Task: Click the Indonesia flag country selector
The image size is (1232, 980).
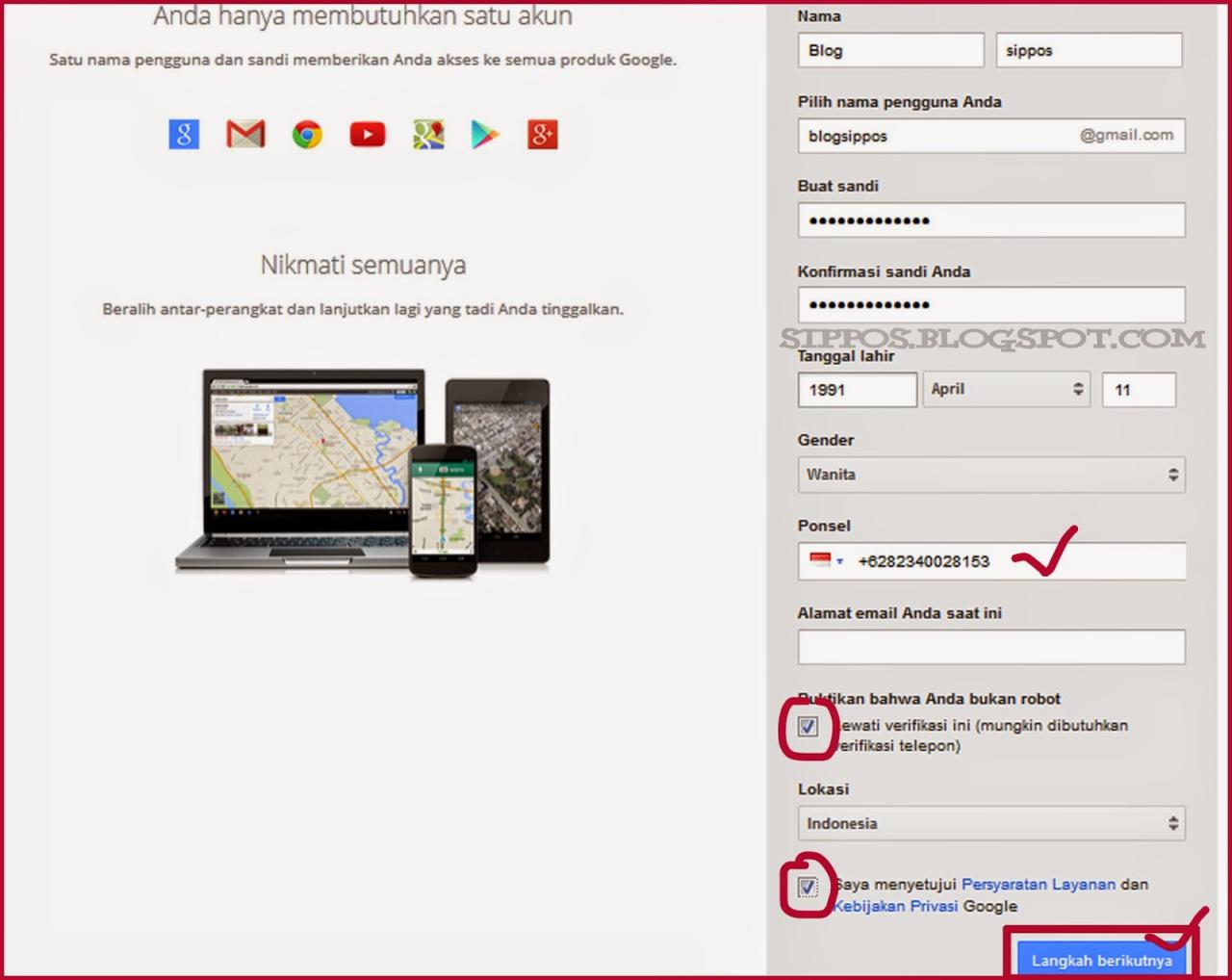Action: click(x=826, y=560)
